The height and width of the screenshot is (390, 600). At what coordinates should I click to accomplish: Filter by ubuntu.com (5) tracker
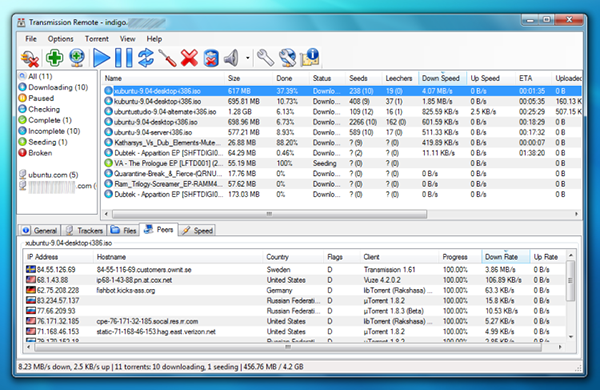(49, 175)
